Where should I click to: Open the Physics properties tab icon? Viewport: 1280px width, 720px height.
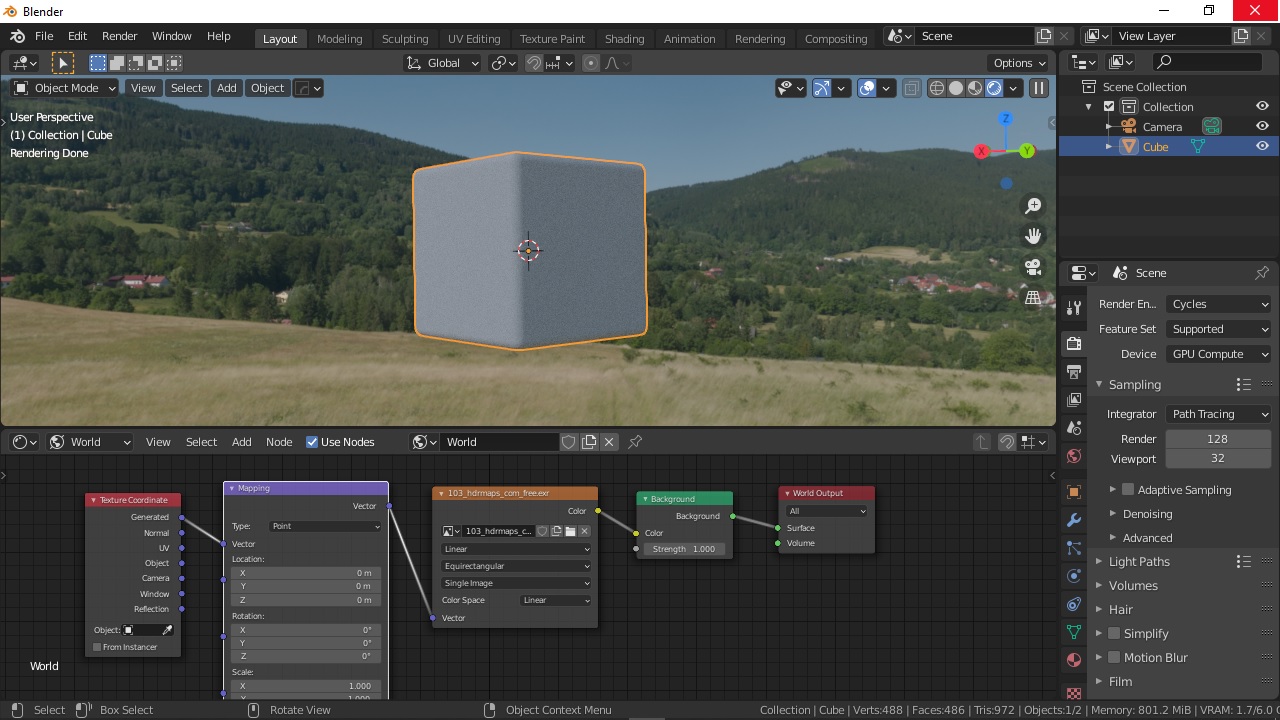click(x=1074, y=576)
